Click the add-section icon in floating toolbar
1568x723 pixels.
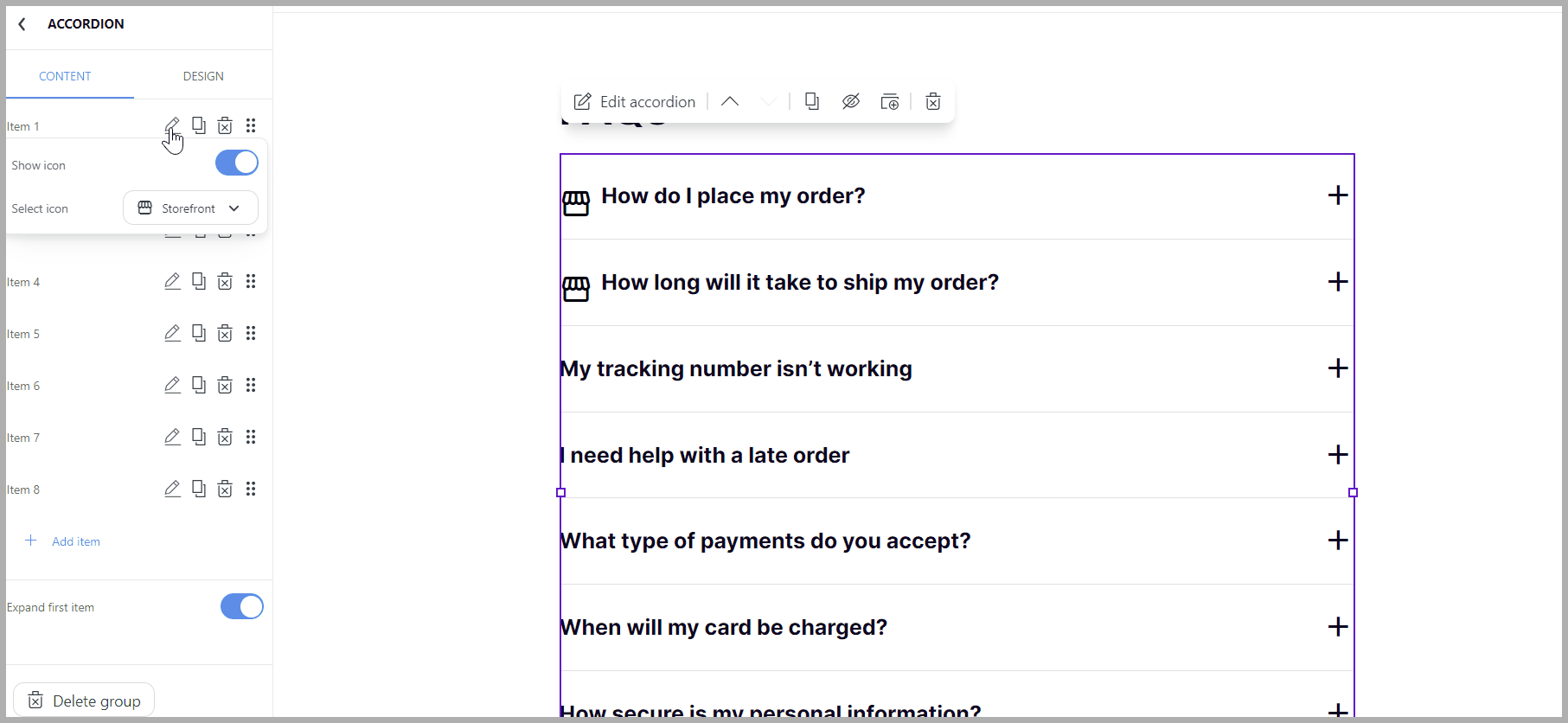coord(890,102)
